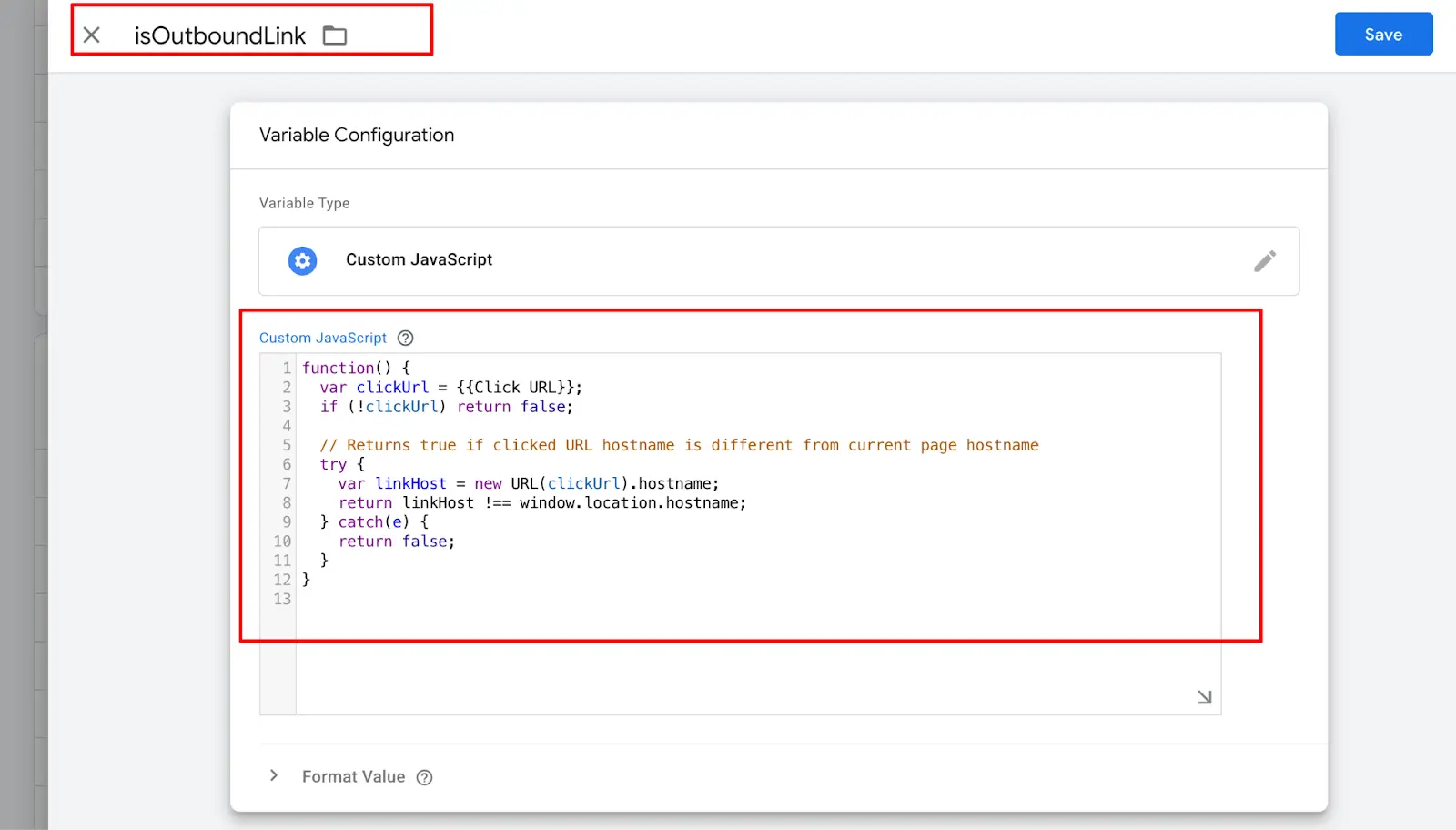Click the pencil icon to change variable type
The image size is (1456, 830).
pyautogui.click(x=1265, y=261)
